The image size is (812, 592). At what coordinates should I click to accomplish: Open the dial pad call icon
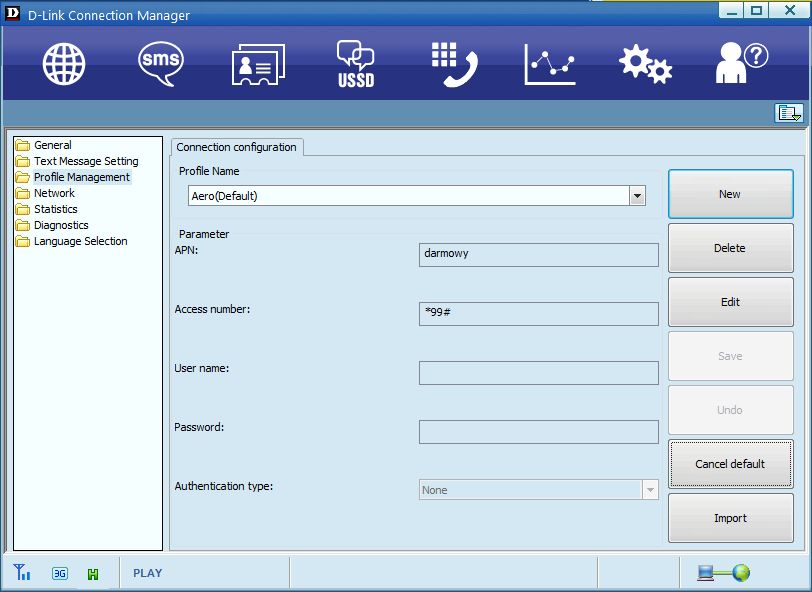454,64
